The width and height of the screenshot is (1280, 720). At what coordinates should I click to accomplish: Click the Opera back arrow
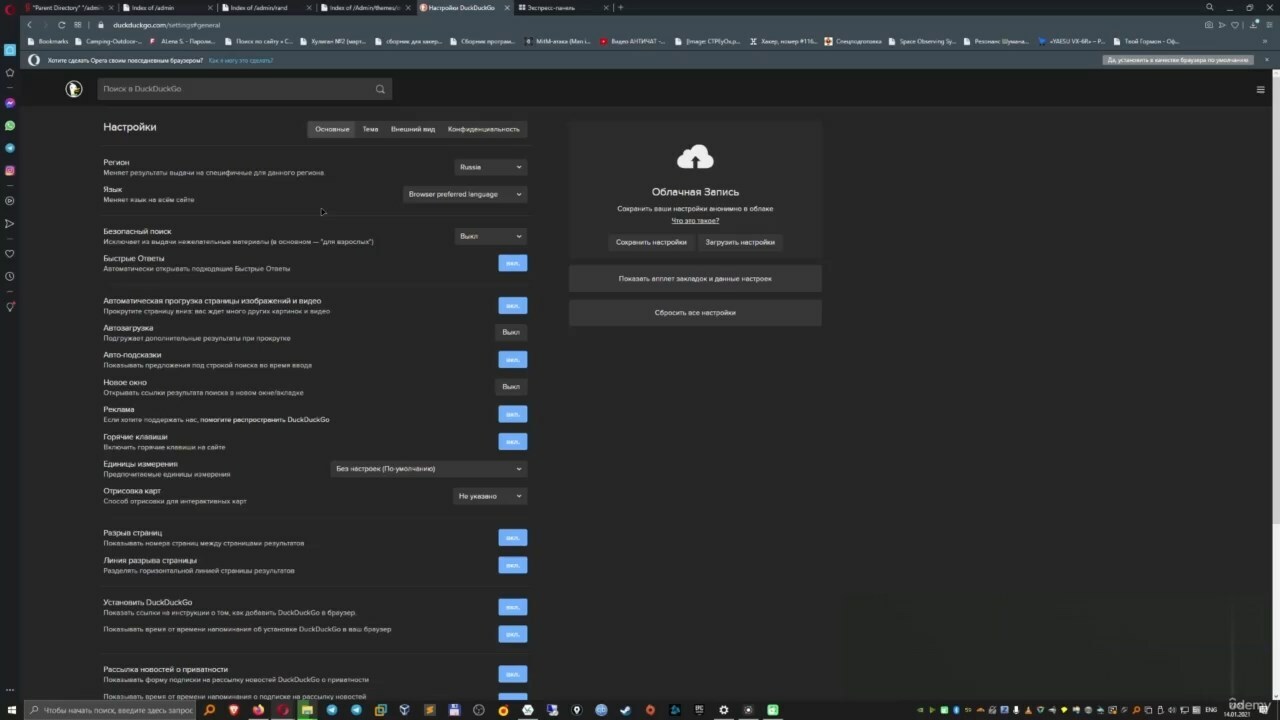29,24
